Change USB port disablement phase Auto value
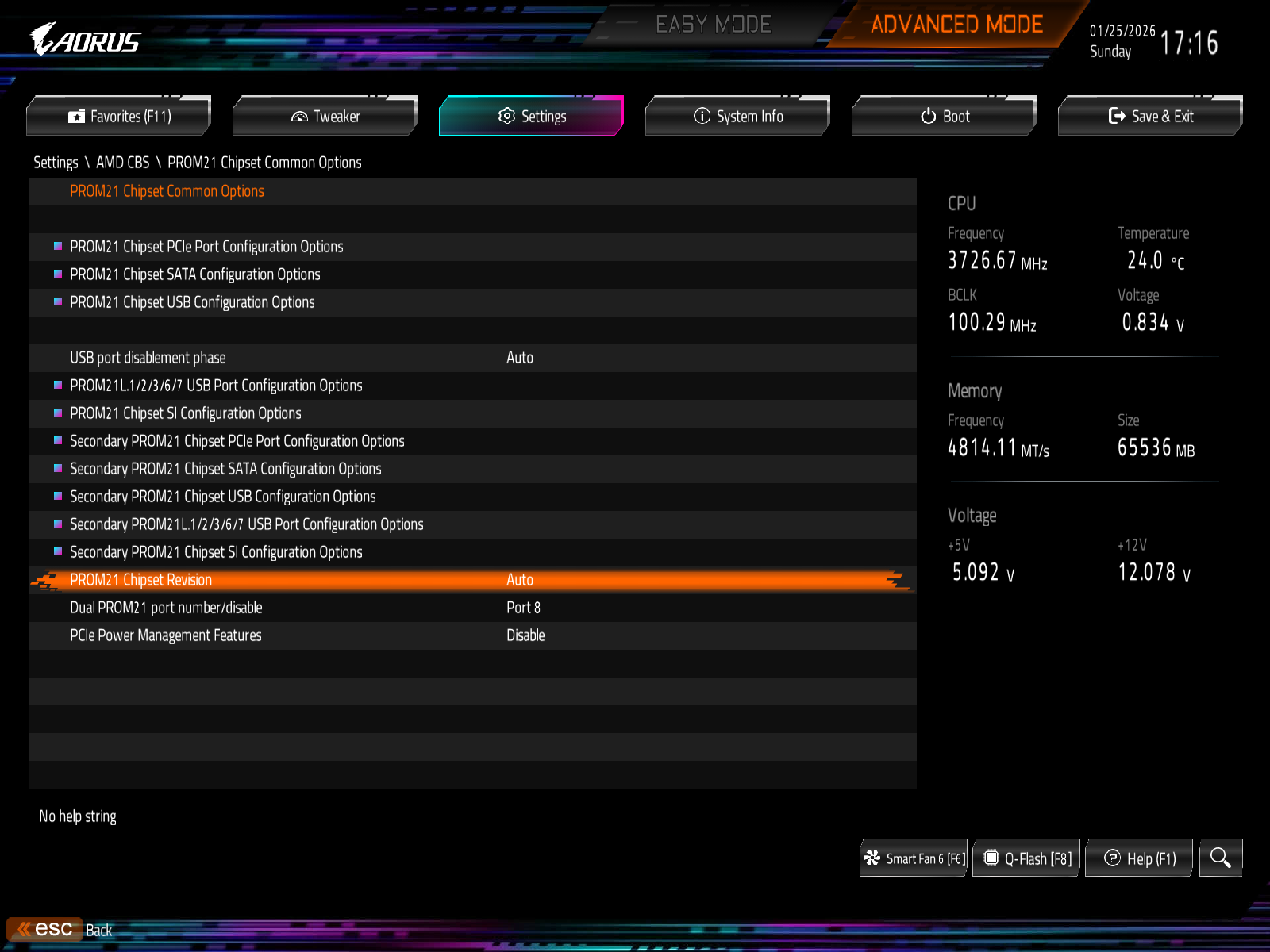 tap(520, 358)
